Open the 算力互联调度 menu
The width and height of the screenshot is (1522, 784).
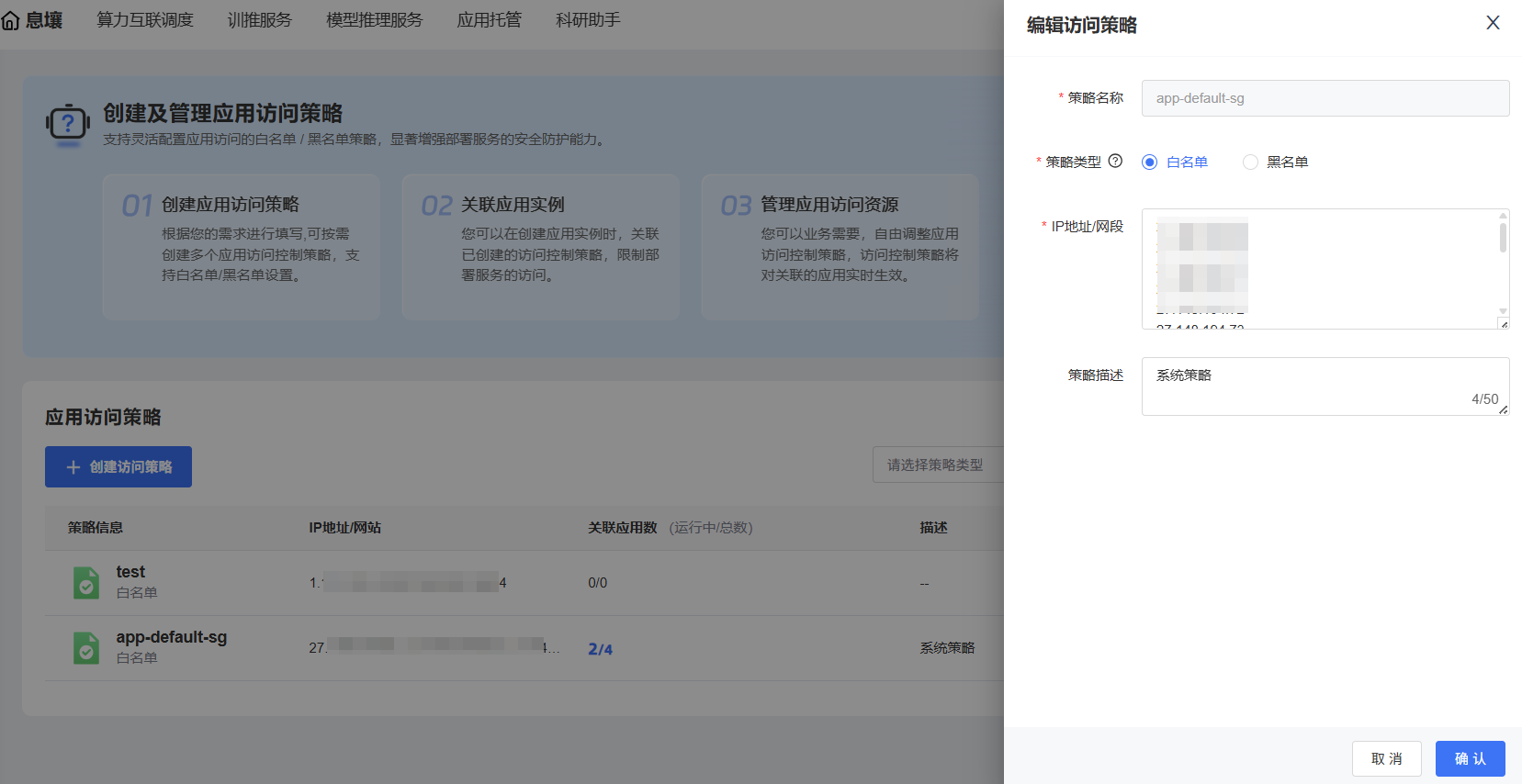[145, 20]
